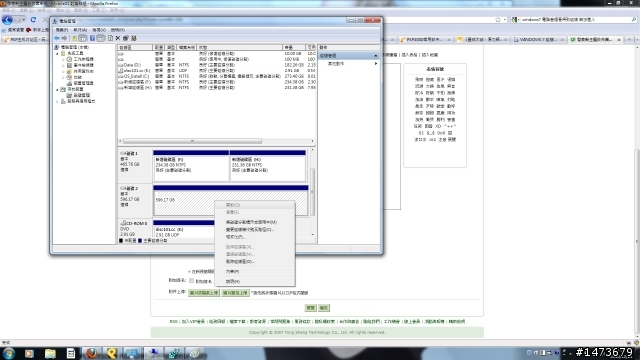This screenshot has width=640, height=360.
Task: Click the Windows Start orb
Action: [x=8, y=353]
